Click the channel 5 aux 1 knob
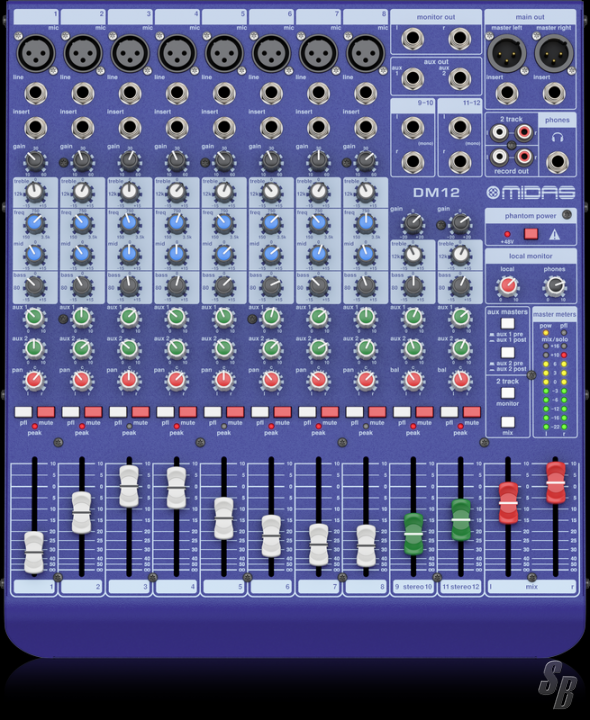The width and height of the screenshot is (590, 720). 224,317
